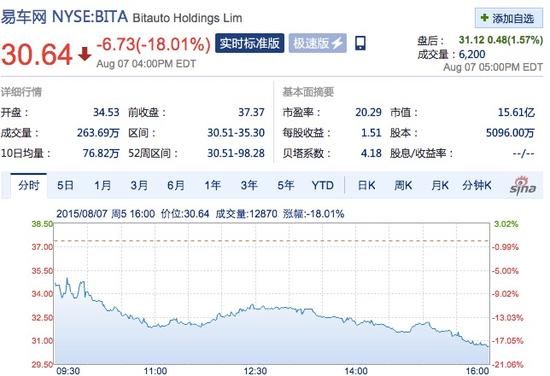This screenshot has height=376, width=550.
Task: Click the 16:00 point on price chart
Action: pyautogui.click(x=489, y=347)
